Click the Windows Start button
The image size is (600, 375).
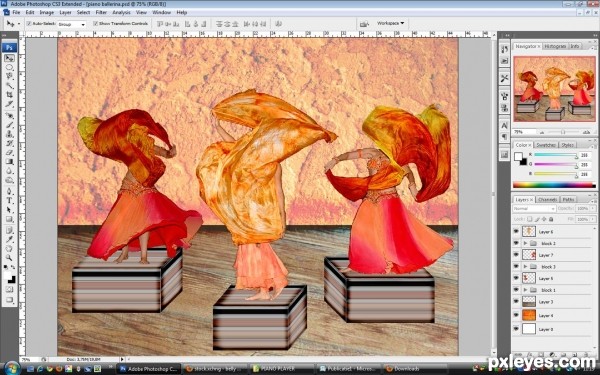[x=11, y=368]
